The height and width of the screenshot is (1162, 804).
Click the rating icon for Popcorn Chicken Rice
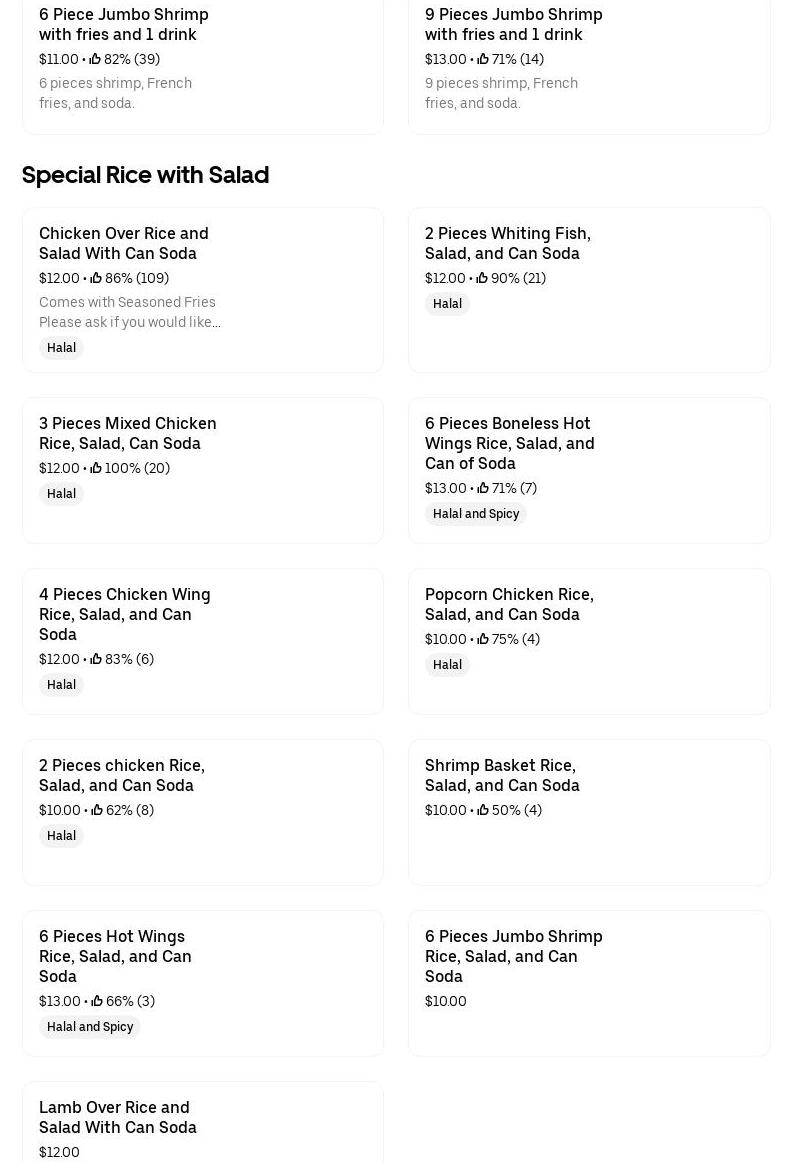coord(483,639)
